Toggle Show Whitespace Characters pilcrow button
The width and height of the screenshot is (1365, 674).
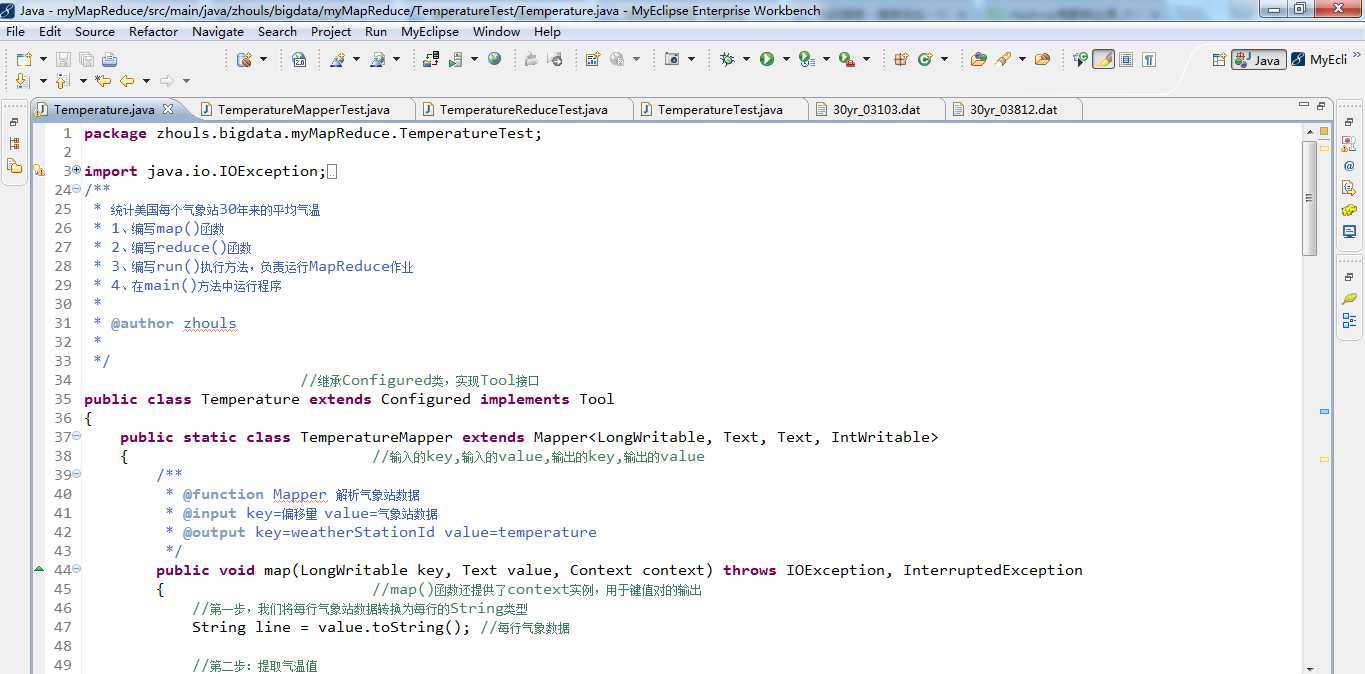click(1149, 59)
